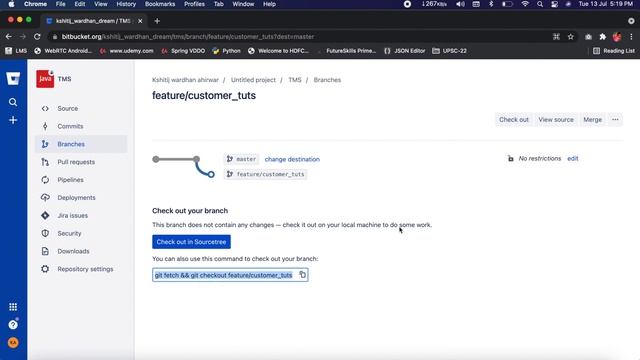Click the Repository settings gear icon
The image size is (640, 360).
point(45,269)
